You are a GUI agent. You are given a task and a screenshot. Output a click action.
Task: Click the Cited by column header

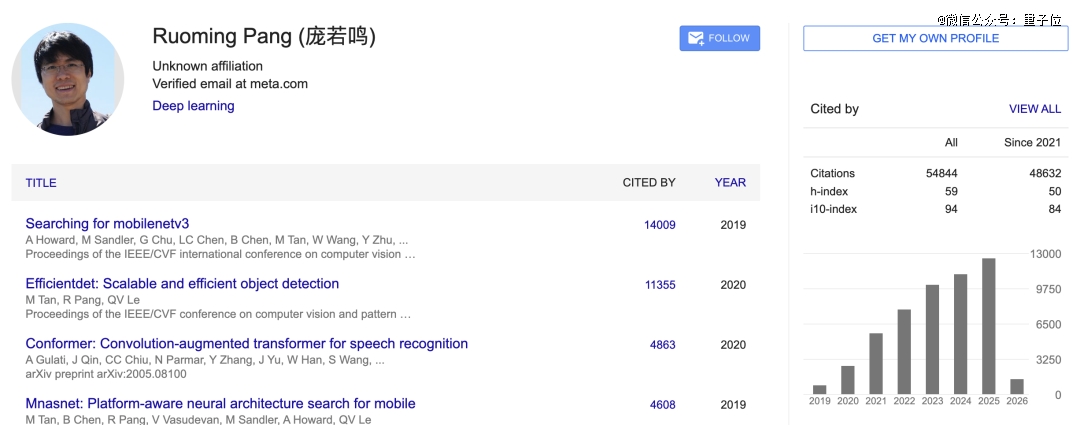648,183
